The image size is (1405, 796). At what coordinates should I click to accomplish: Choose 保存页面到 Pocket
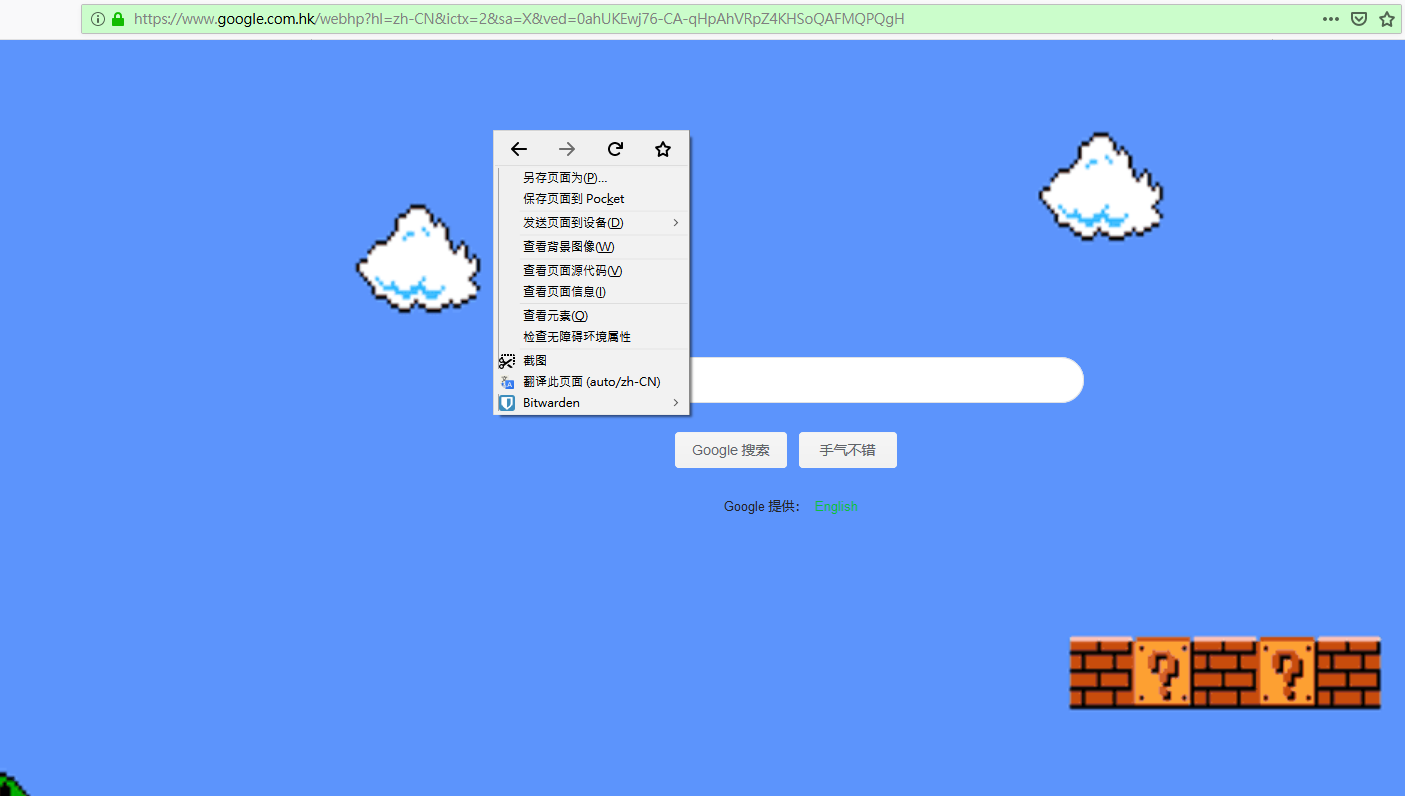pyautogui.click(x=592, y=199)
